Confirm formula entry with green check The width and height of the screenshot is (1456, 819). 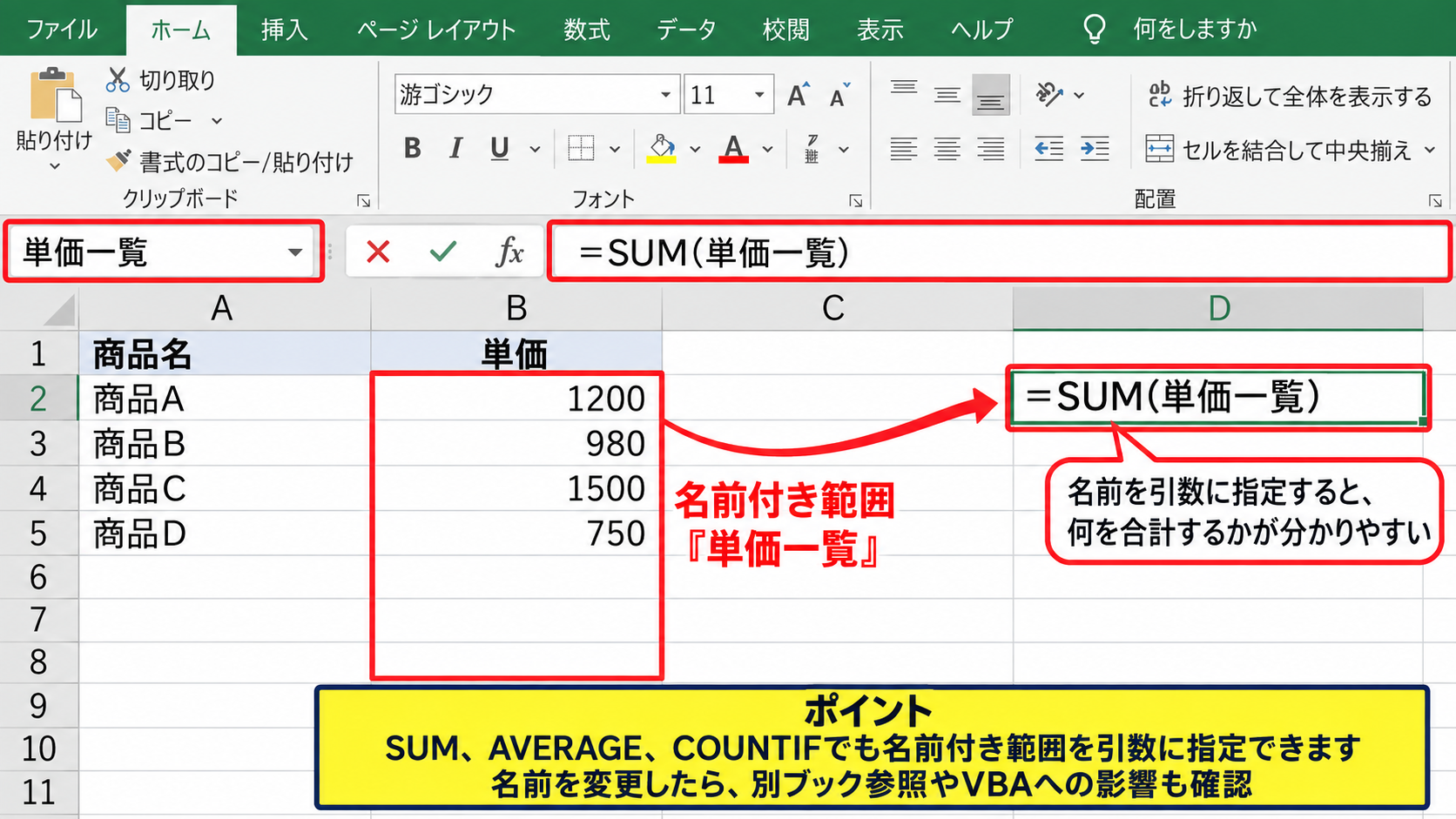pos(443,252)
